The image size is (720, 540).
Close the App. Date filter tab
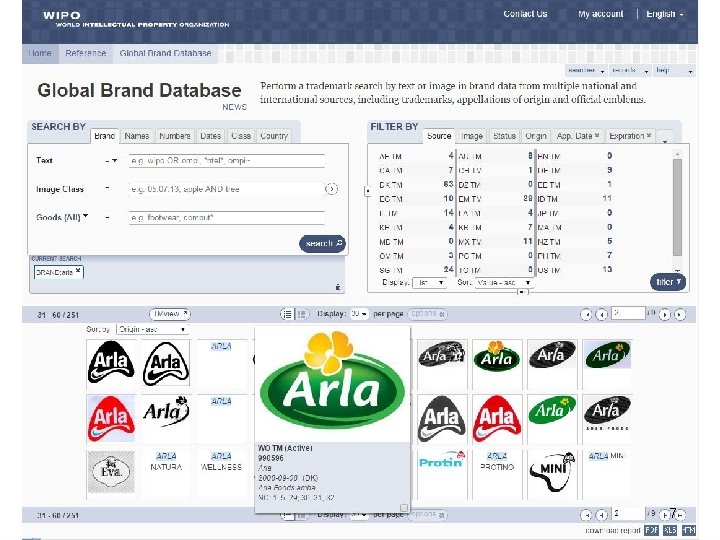[x=597, y=135]
